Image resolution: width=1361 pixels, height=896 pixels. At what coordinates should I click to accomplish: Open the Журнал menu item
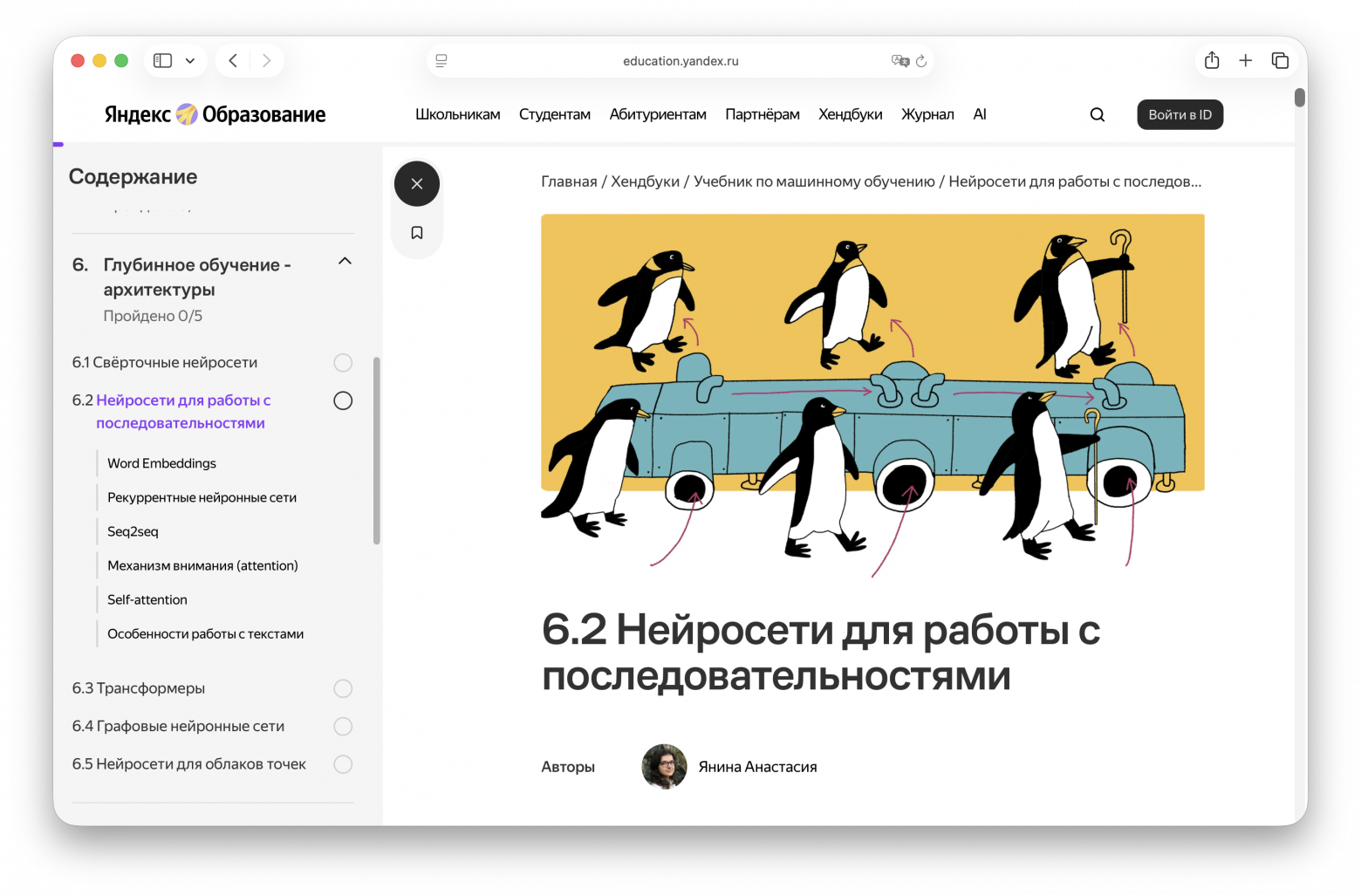pos(927,114)
